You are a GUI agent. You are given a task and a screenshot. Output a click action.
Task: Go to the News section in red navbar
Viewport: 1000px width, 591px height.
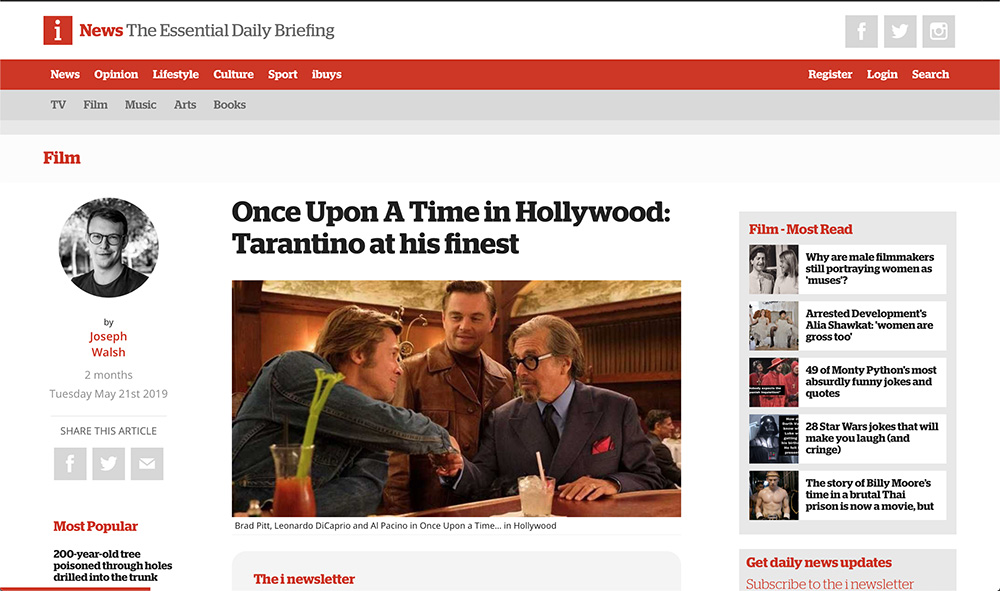65,75
